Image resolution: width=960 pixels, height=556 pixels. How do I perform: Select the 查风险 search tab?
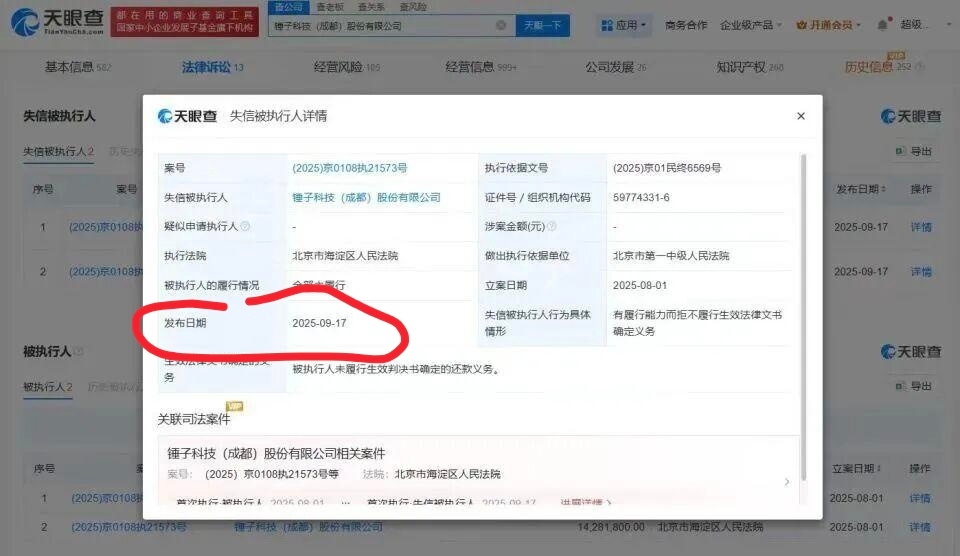click(x=413, y=7)
